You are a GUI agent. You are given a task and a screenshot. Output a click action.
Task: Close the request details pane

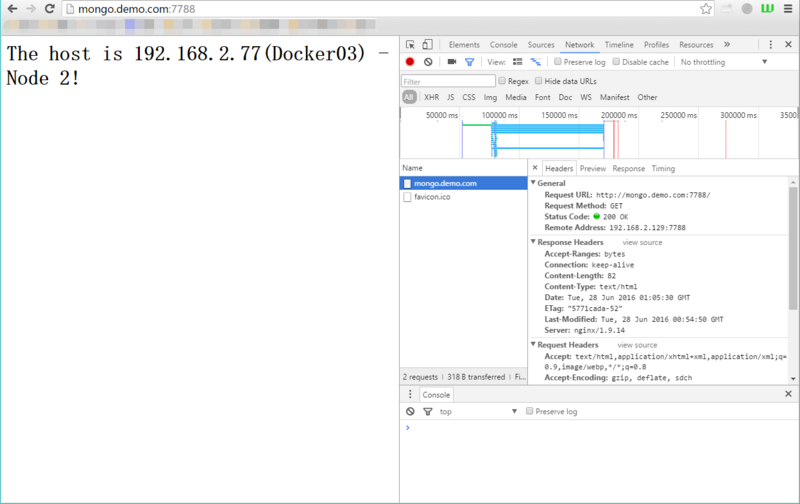(x=535, y=167)
